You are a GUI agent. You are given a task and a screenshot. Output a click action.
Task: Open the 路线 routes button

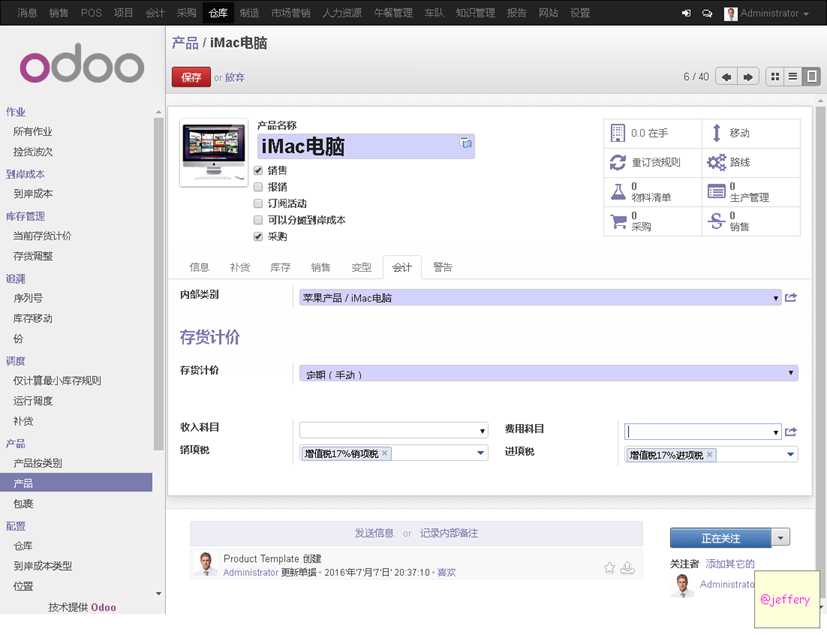tap(751, 162)
